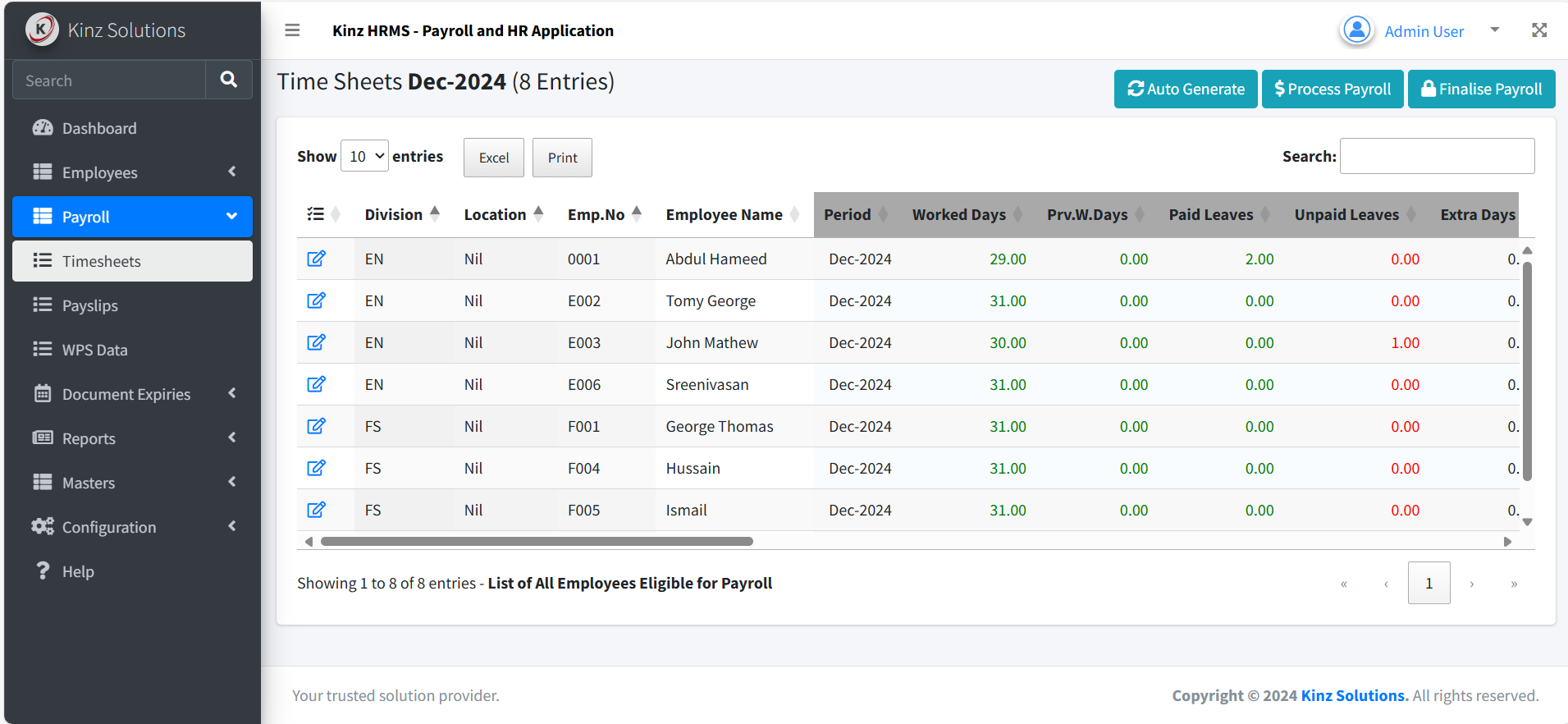Click the table Search input field
The width and height of the screenshot is (1568, 724).
click(1438, 156)
